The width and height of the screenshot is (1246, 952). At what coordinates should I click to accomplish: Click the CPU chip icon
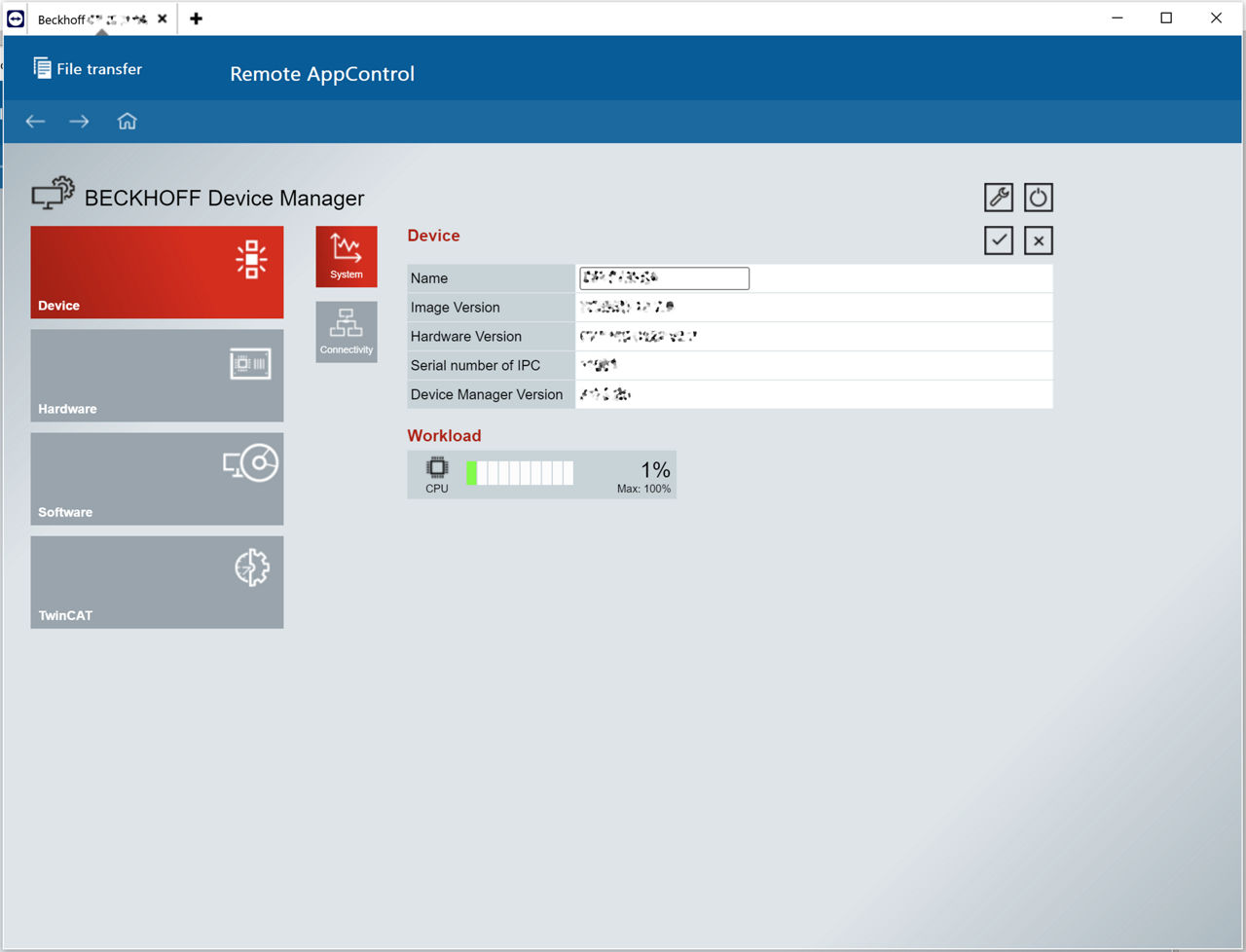tap(438, 468)
